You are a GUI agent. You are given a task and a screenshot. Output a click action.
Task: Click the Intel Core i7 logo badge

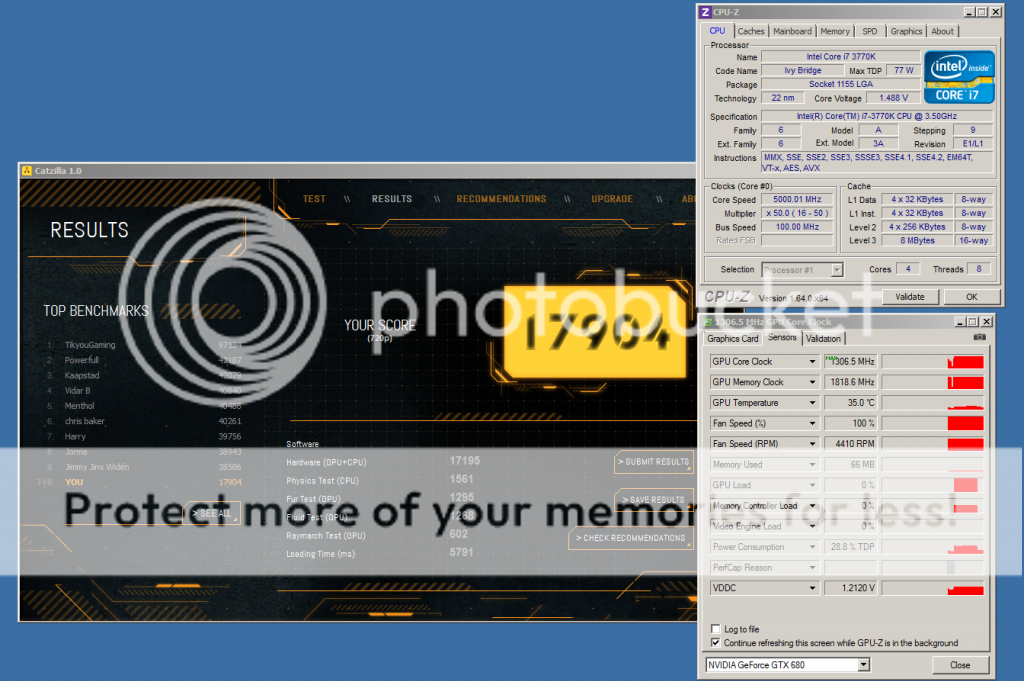[958, 77]
